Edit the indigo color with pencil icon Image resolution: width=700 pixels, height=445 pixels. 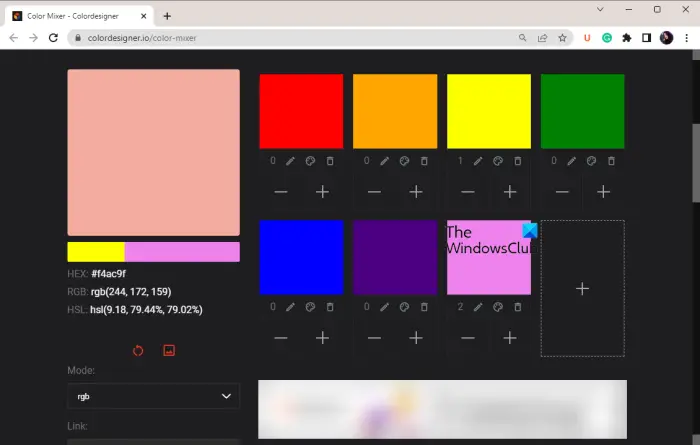click(384, 307)
